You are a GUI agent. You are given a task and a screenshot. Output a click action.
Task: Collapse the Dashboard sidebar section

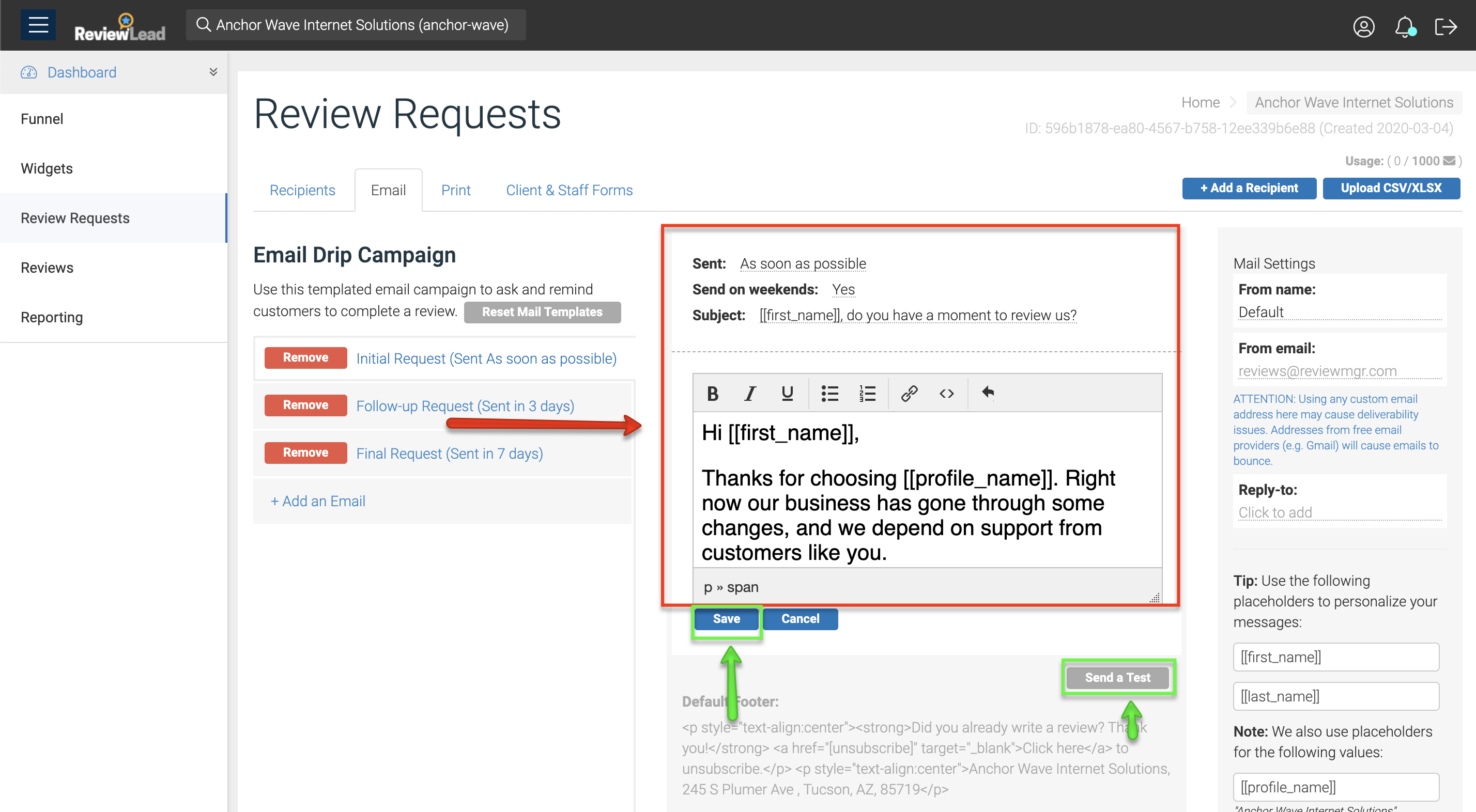pyautogui.click(x=213, y=72)
